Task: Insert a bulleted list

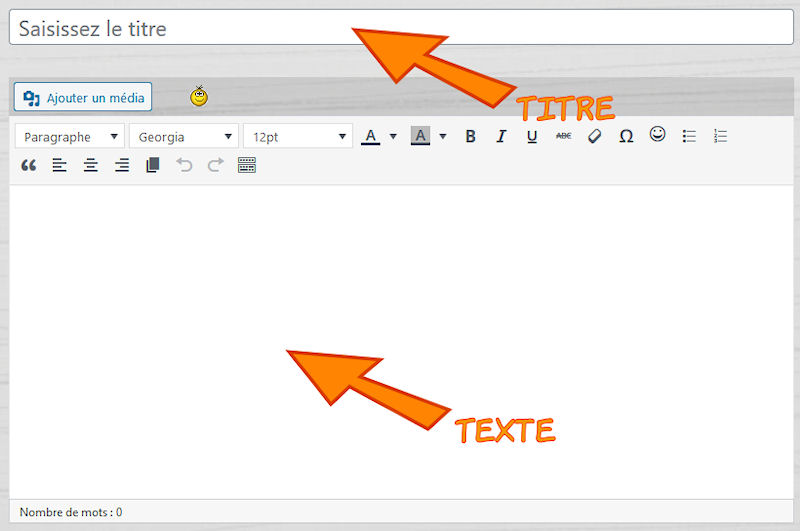Action: pyautogui.click(x=689, y=136)
